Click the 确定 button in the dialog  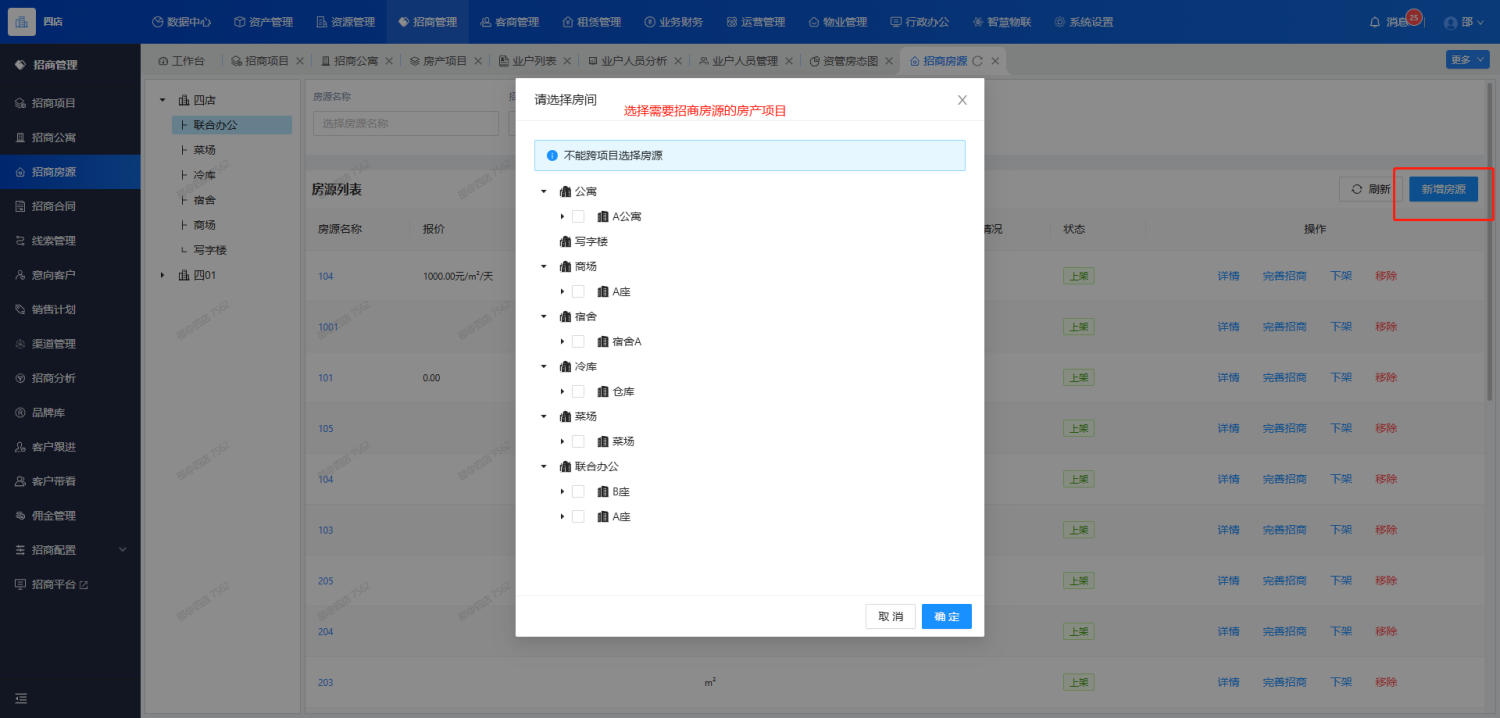[947, 617]
